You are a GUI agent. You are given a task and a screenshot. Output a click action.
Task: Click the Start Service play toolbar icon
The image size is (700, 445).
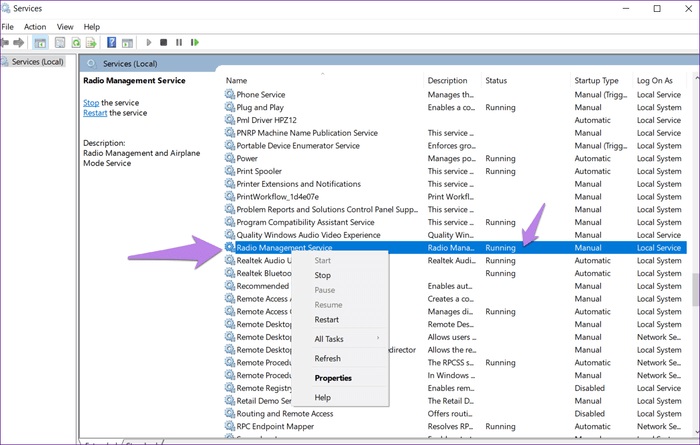(149, 43)
